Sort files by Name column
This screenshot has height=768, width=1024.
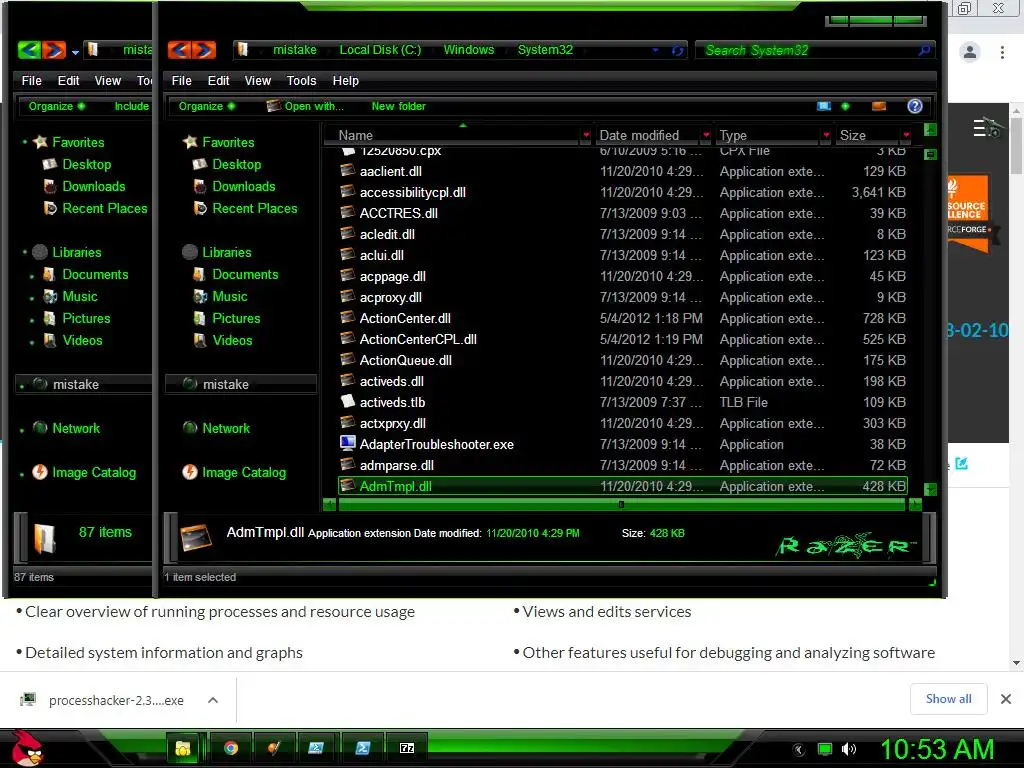[356, 135]
